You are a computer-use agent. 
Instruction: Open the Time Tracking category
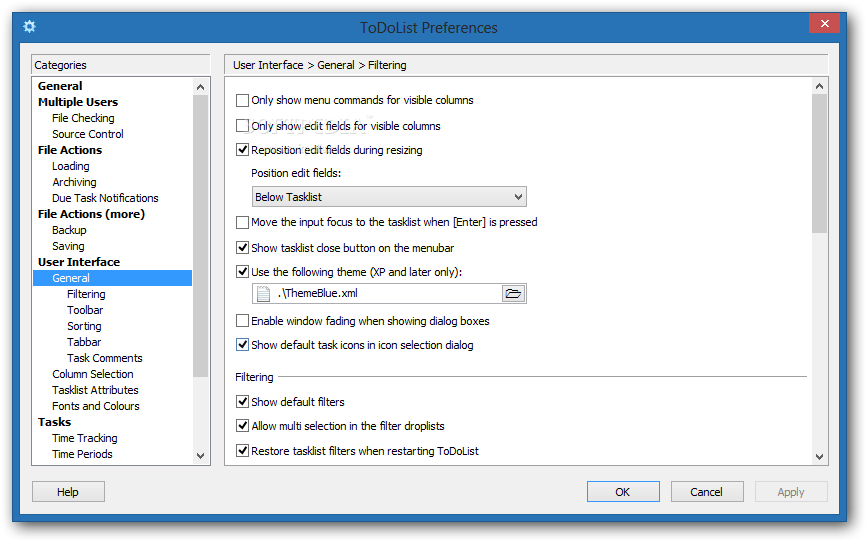(85, 439)
